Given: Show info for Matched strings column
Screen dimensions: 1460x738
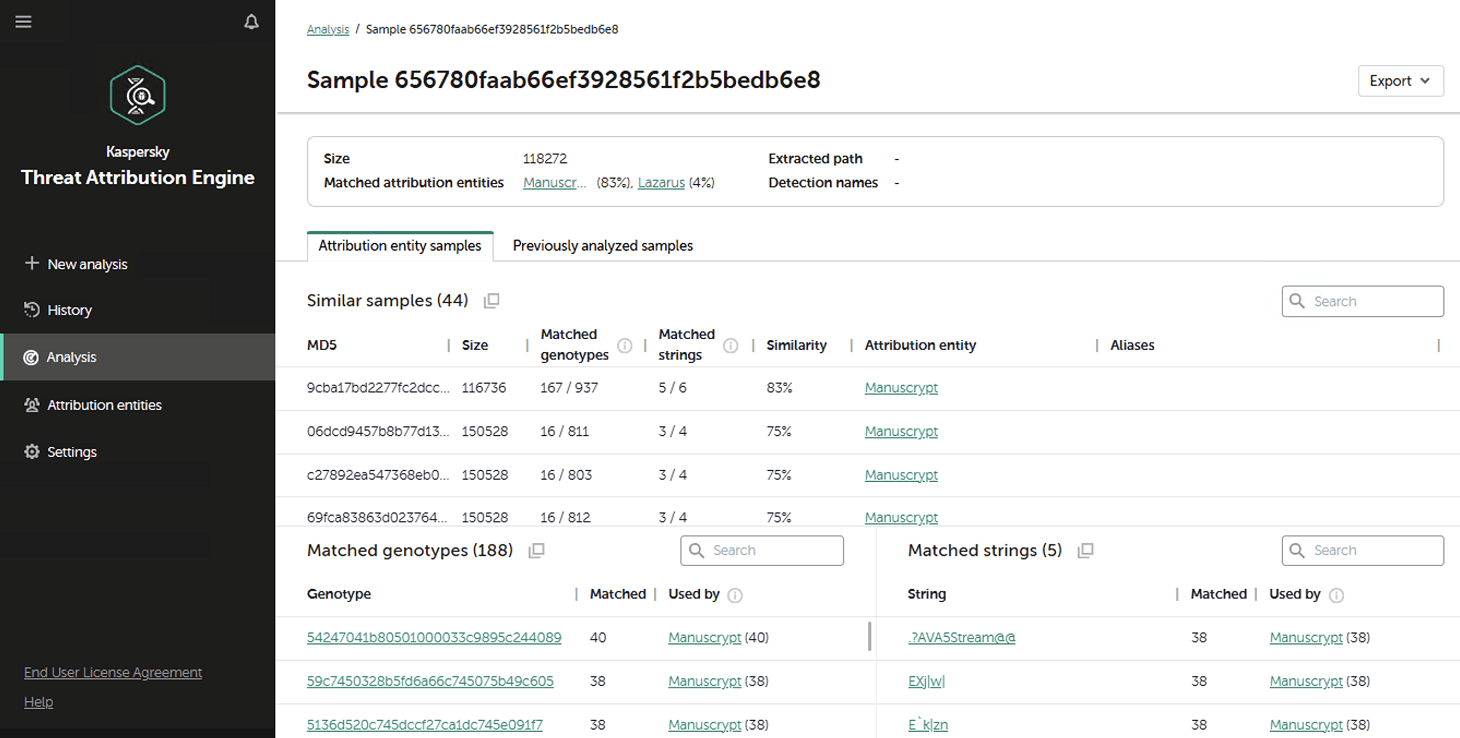Looking at the screenshot, I should click(x=730, y=346).
